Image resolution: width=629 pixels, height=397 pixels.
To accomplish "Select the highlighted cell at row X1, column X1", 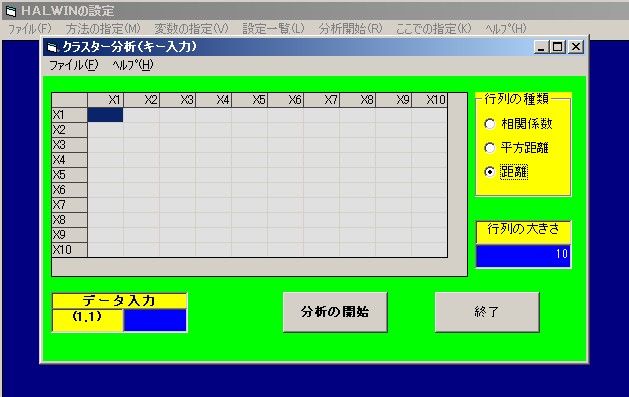I will point(106,115).
